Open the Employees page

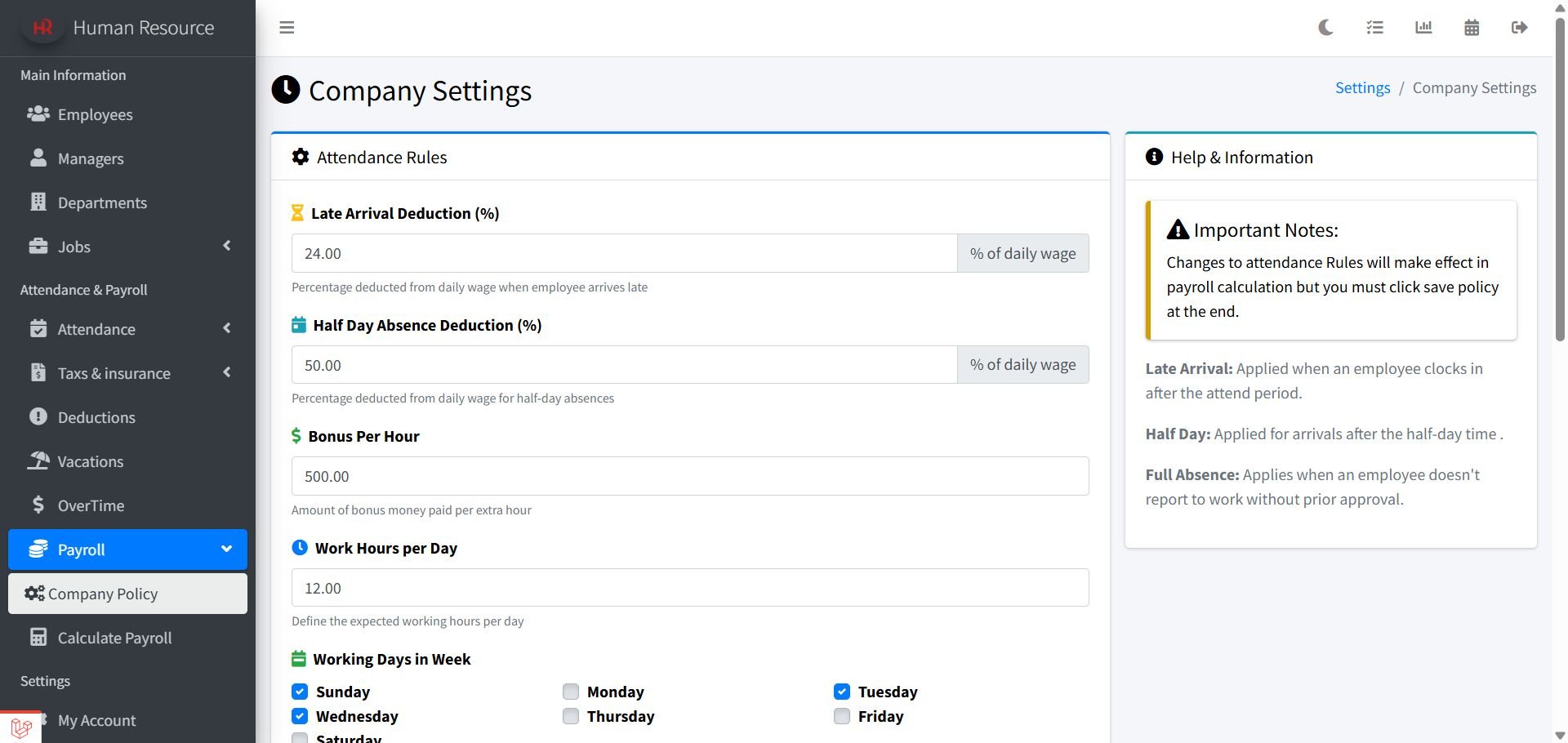pos(95,114)
